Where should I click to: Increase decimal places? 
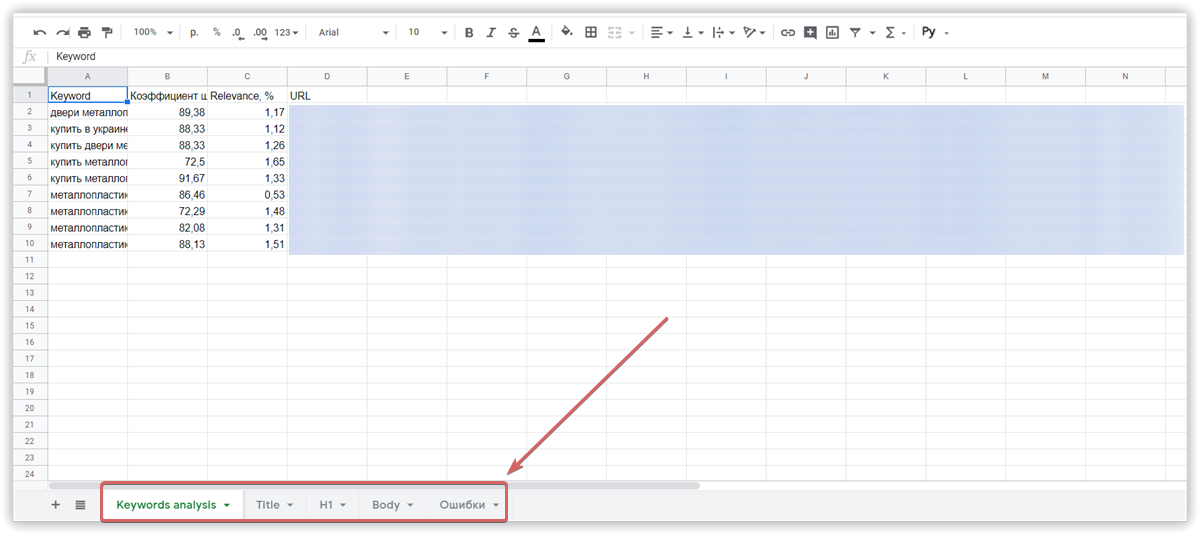pos(260,32)
